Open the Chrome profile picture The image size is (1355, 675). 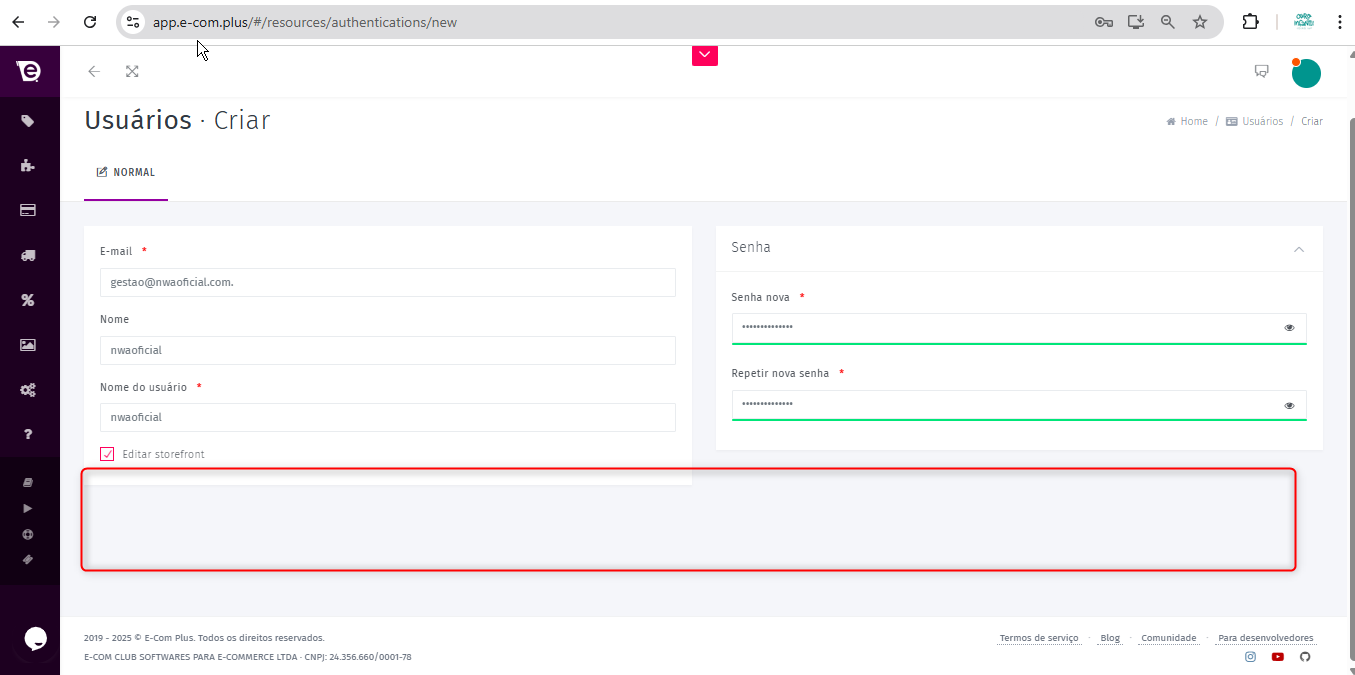1304,22
